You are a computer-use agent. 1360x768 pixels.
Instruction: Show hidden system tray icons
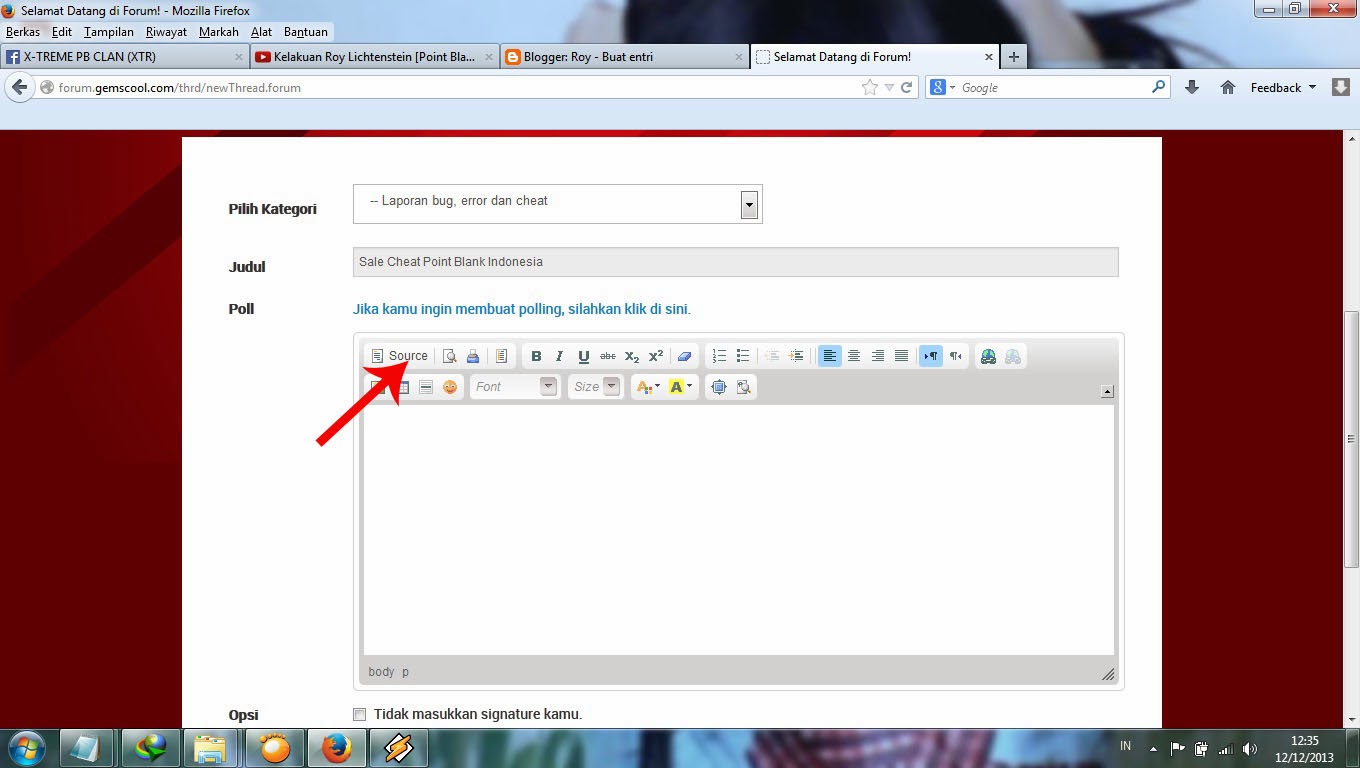[1153, 748]
